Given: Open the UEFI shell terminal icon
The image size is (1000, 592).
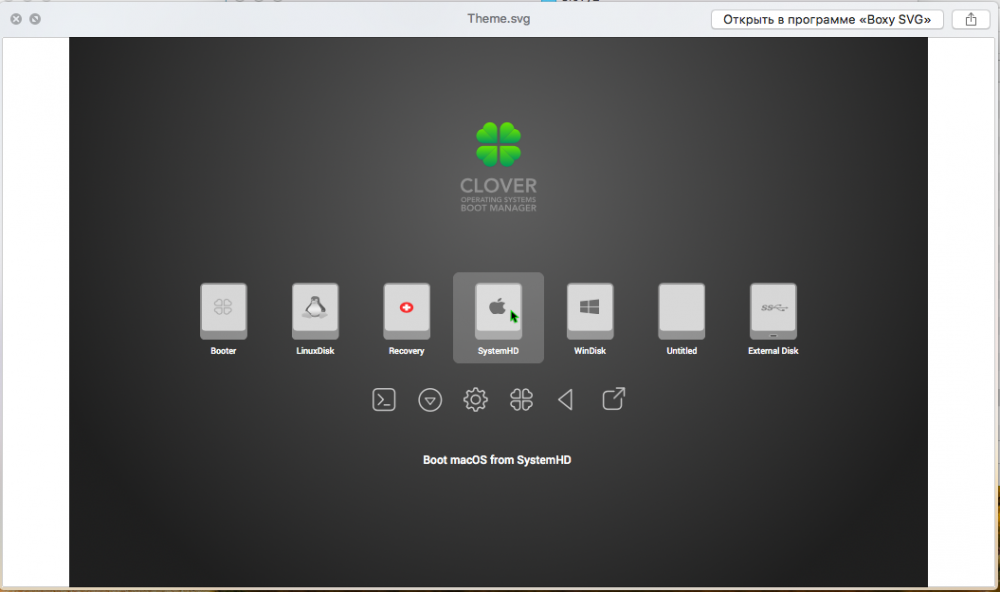Looking at the screenshot, I should 384,400.
